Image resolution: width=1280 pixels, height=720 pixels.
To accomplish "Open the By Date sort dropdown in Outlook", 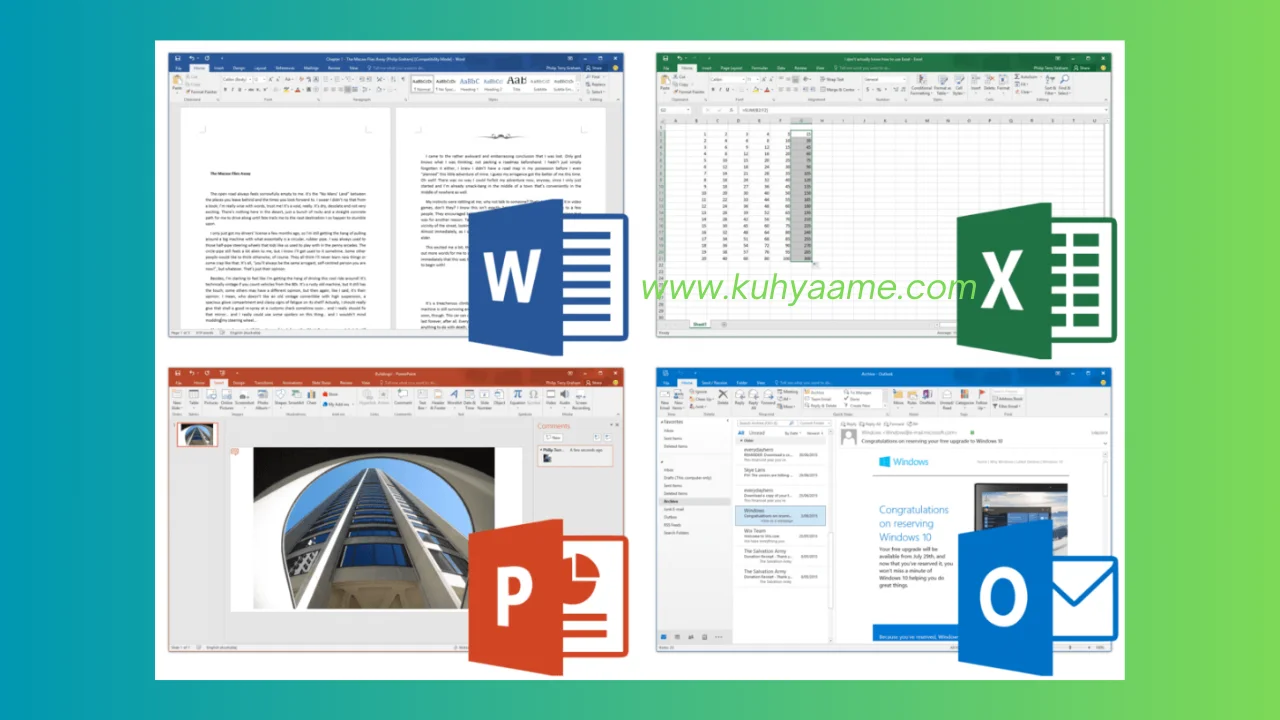I will click(x=793, y=433).
